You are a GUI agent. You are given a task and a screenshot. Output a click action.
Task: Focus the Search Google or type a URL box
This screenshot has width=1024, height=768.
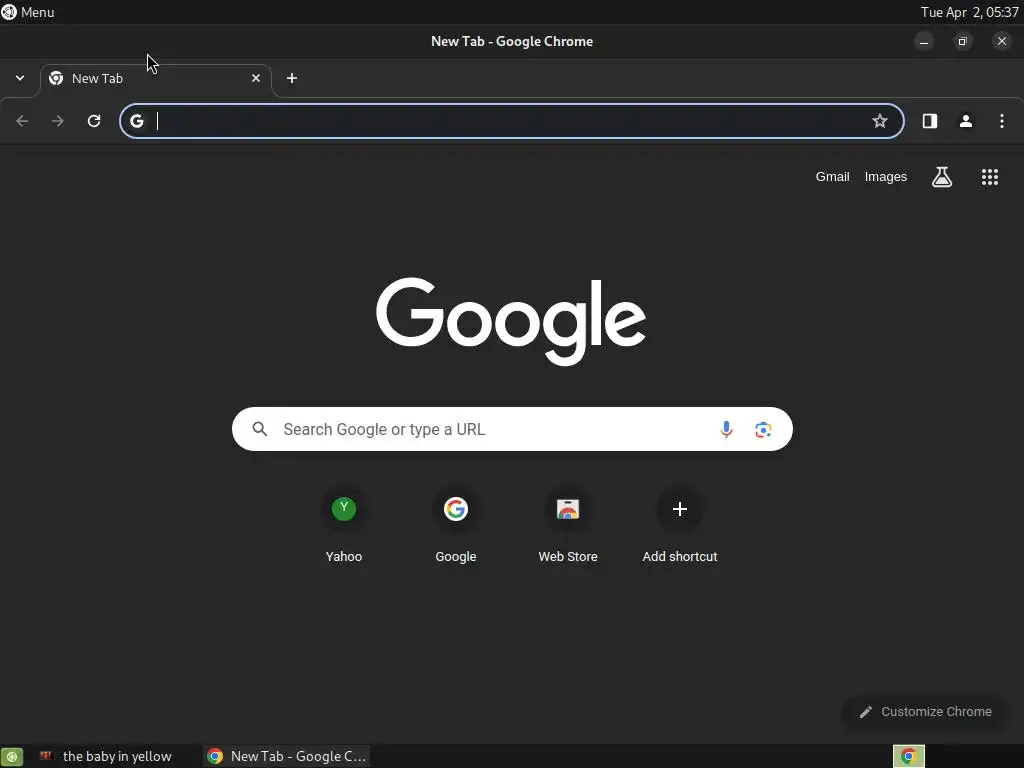[512, 429]
